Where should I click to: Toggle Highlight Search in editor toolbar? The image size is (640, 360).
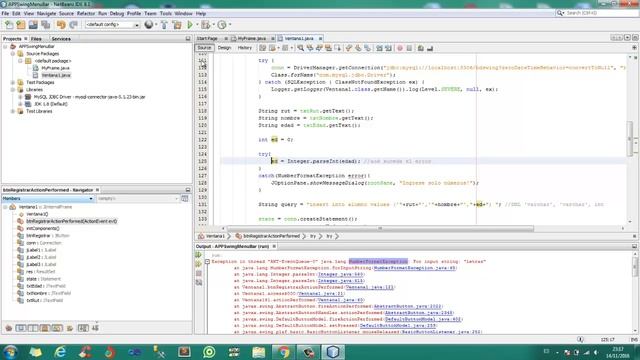tap(328, 48)
